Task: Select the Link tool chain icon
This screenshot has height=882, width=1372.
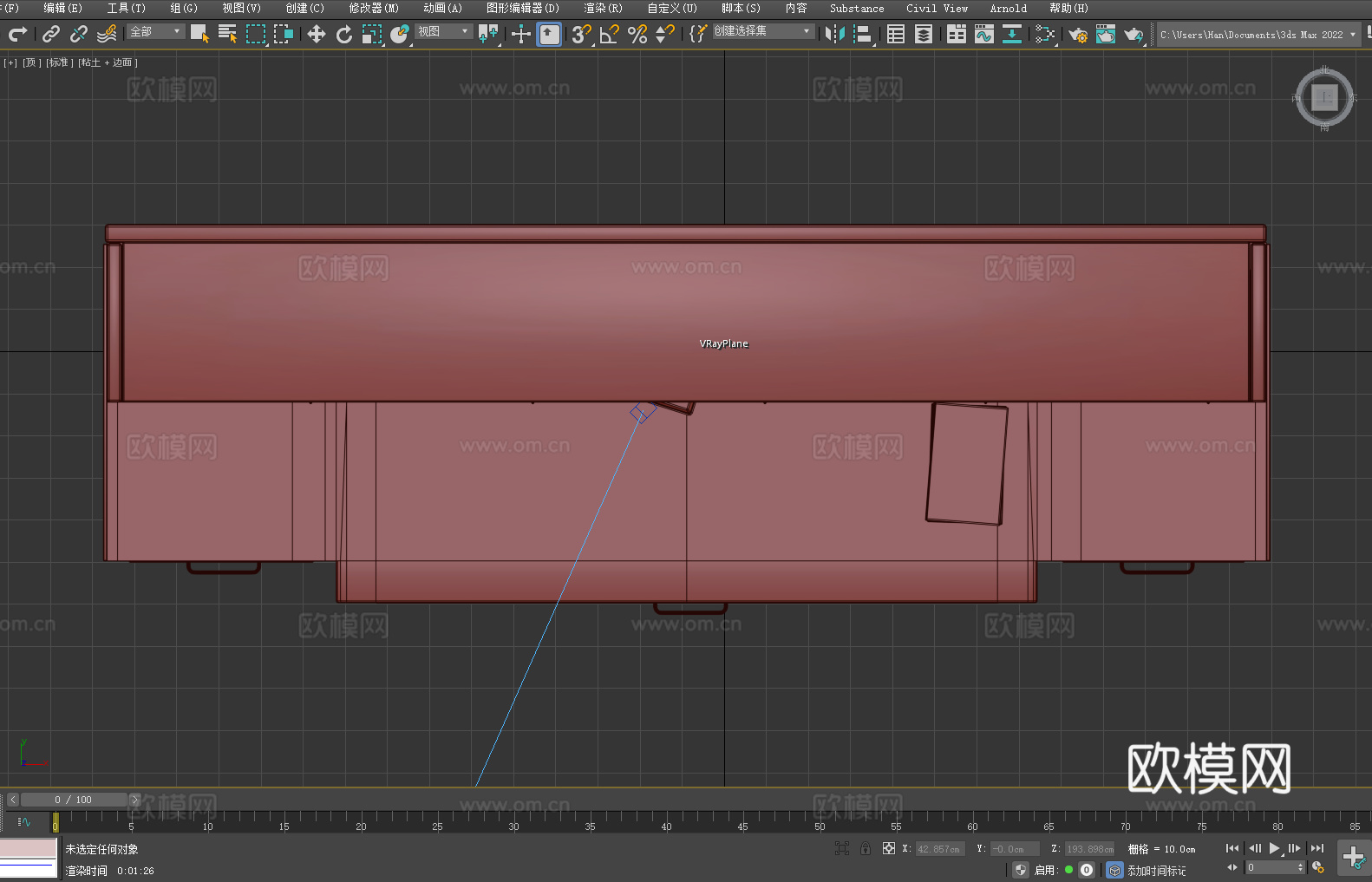Action: tap(51, 34)
